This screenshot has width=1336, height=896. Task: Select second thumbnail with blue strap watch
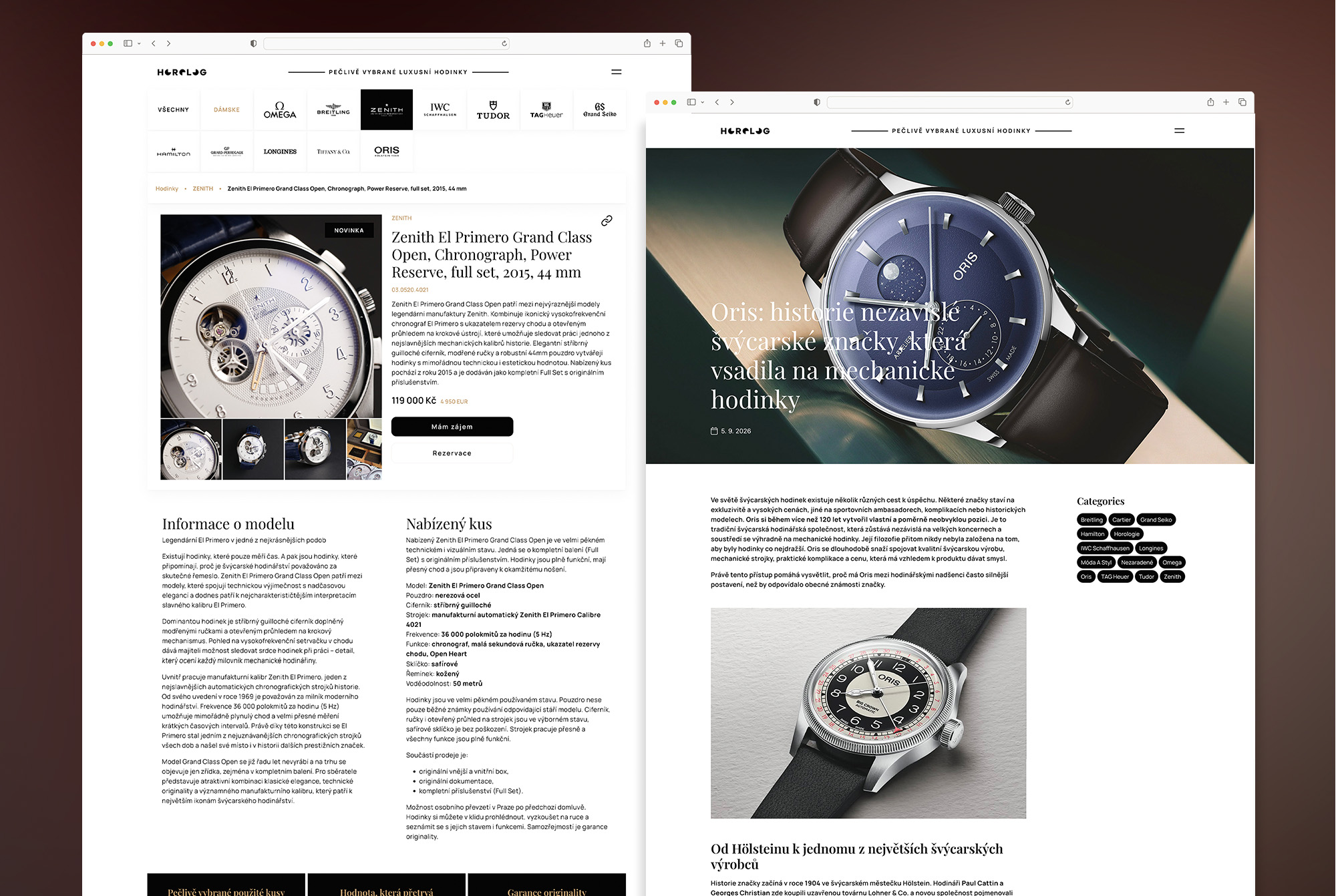pos(253,449)
